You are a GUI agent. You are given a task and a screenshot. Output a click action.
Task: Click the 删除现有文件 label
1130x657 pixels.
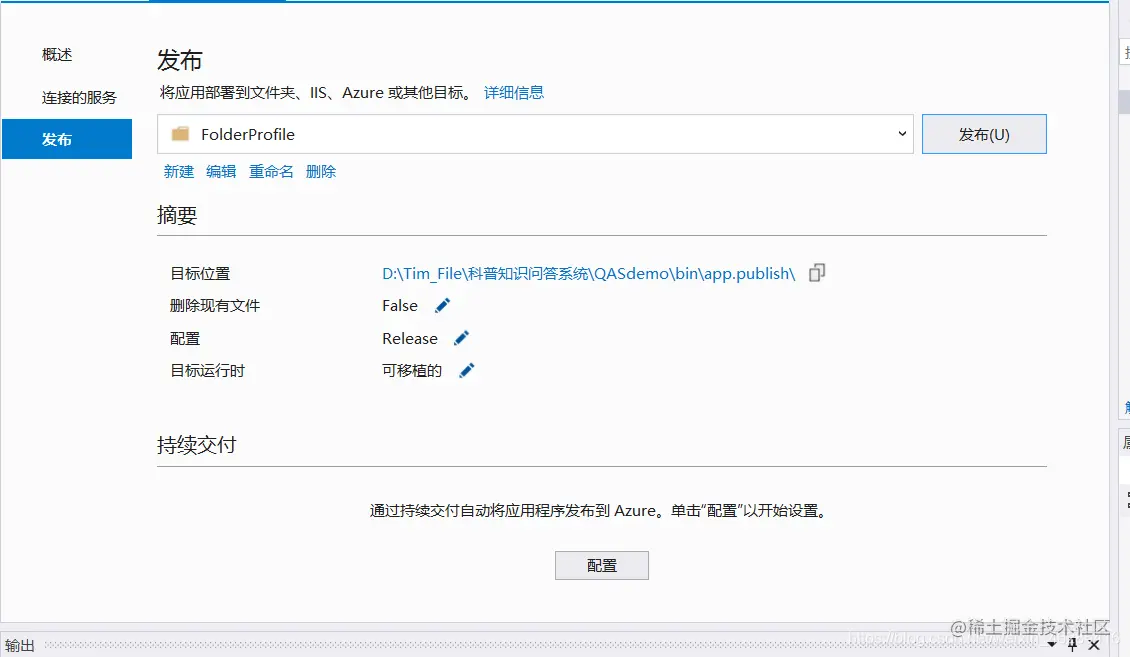pyautogui.click(x=215, y=305)
